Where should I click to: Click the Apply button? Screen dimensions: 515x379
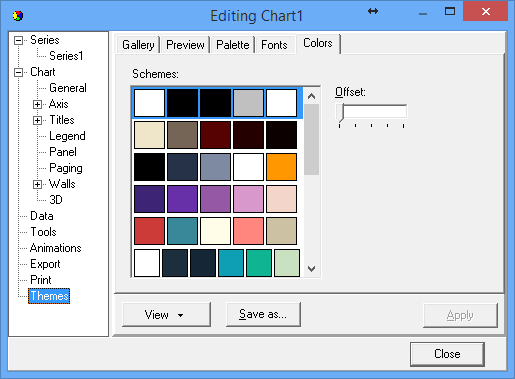click(x=460, y=315)
